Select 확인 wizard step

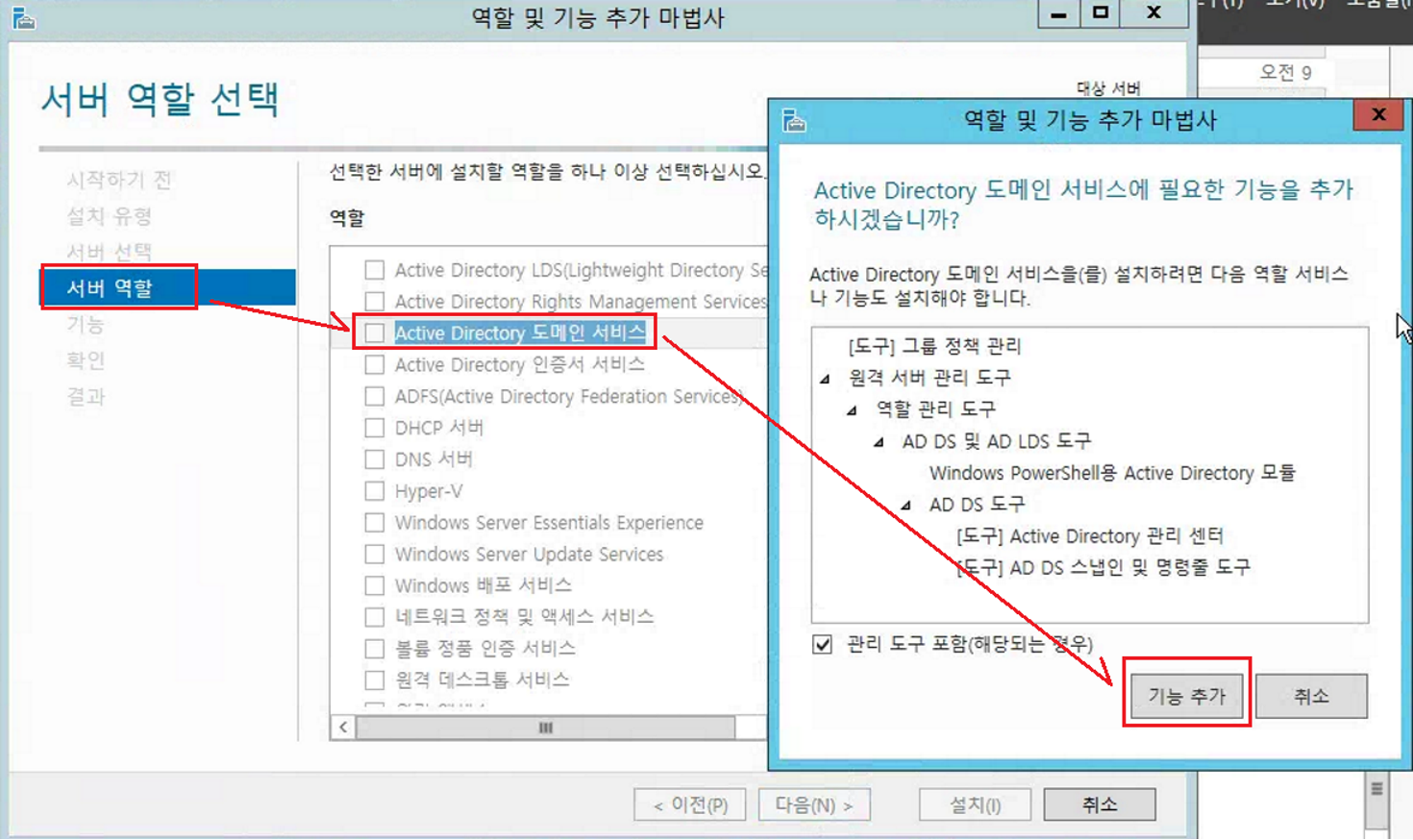(86, 360)
